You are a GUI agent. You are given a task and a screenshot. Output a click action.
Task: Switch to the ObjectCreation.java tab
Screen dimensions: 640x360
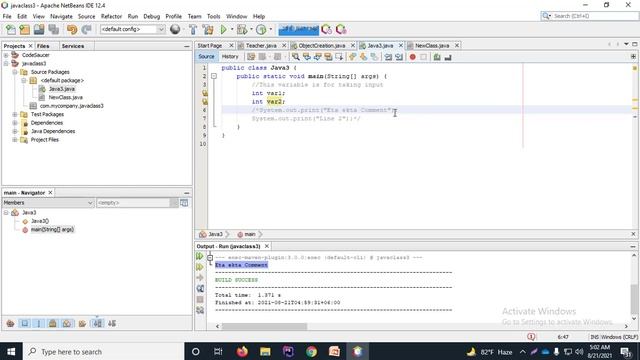point(322,45)
